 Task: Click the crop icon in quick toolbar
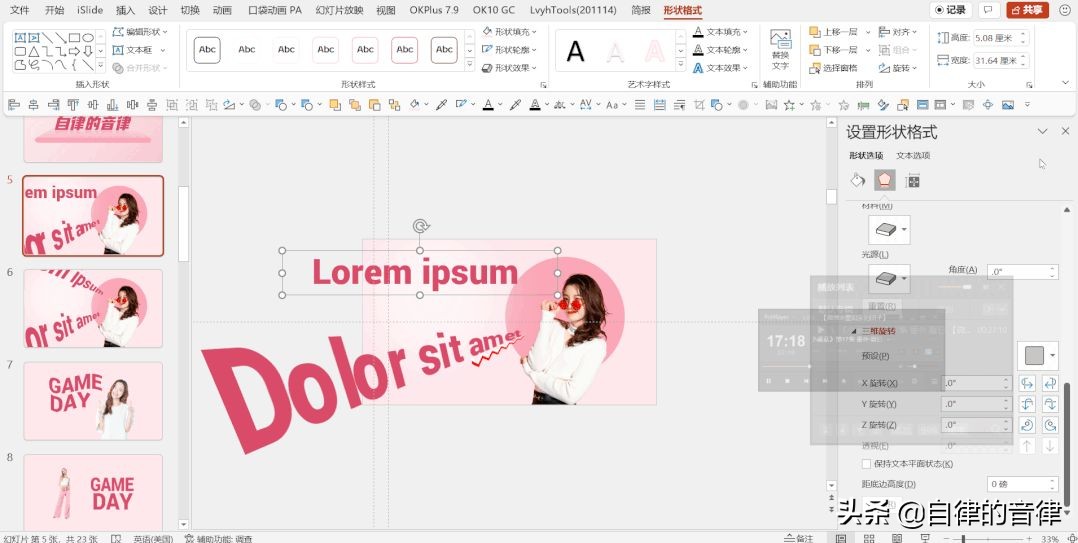point(700,105)
